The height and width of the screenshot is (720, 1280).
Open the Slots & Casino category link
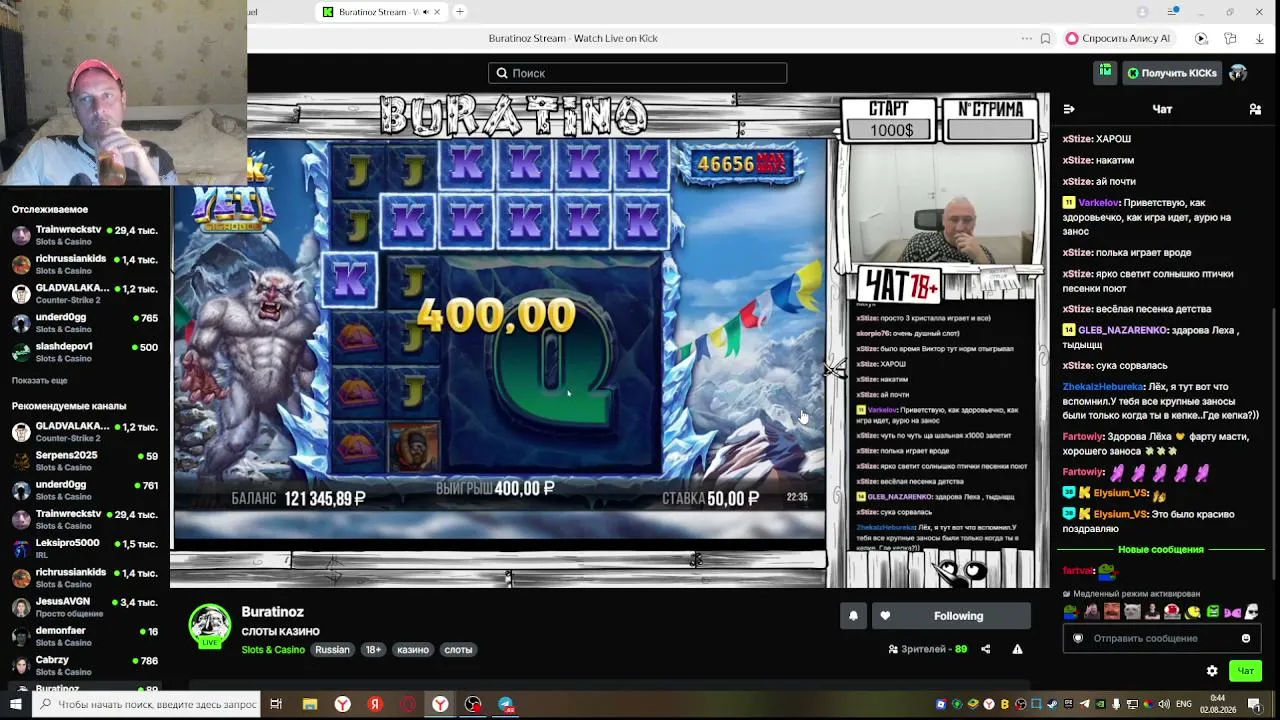(x=273, y=650)
